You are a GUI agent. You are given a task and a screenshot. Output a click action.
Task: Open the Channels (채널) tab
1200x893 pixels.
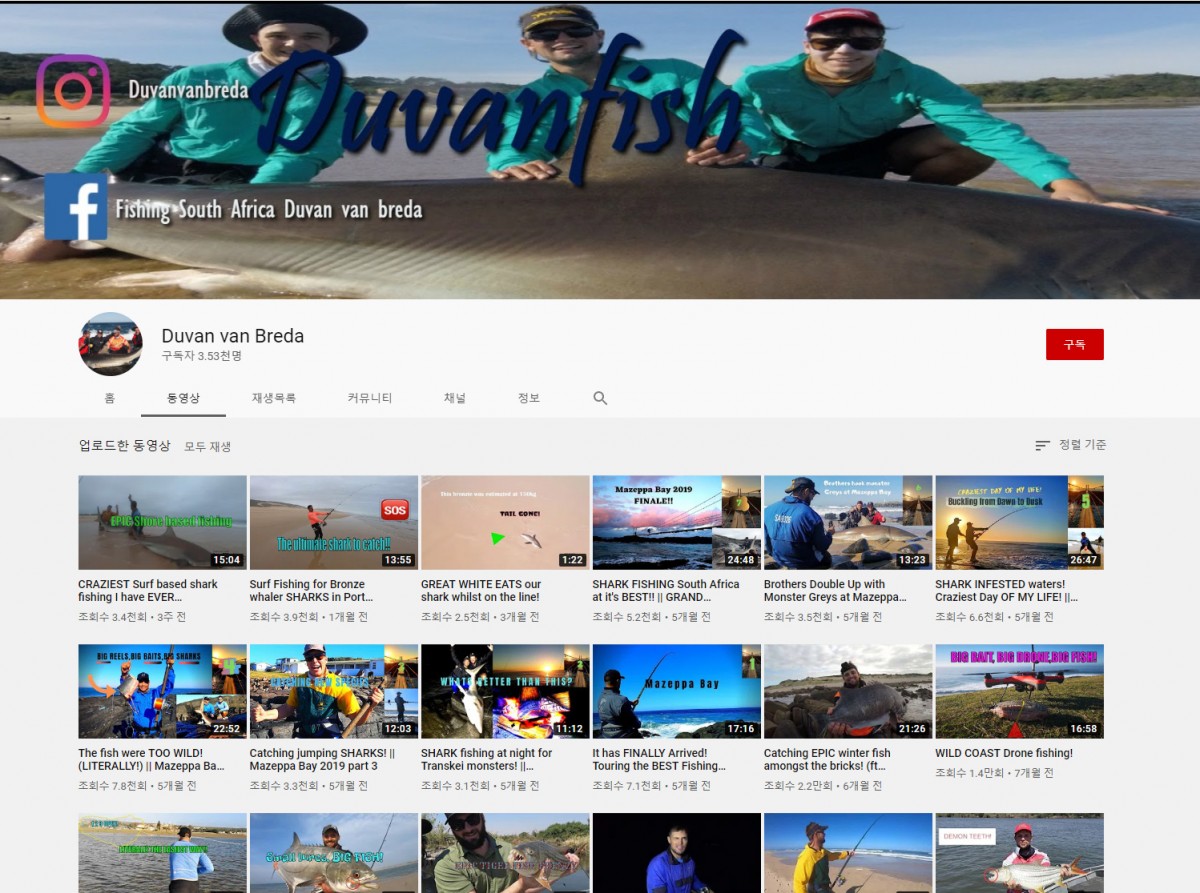[x=455, y=398]
